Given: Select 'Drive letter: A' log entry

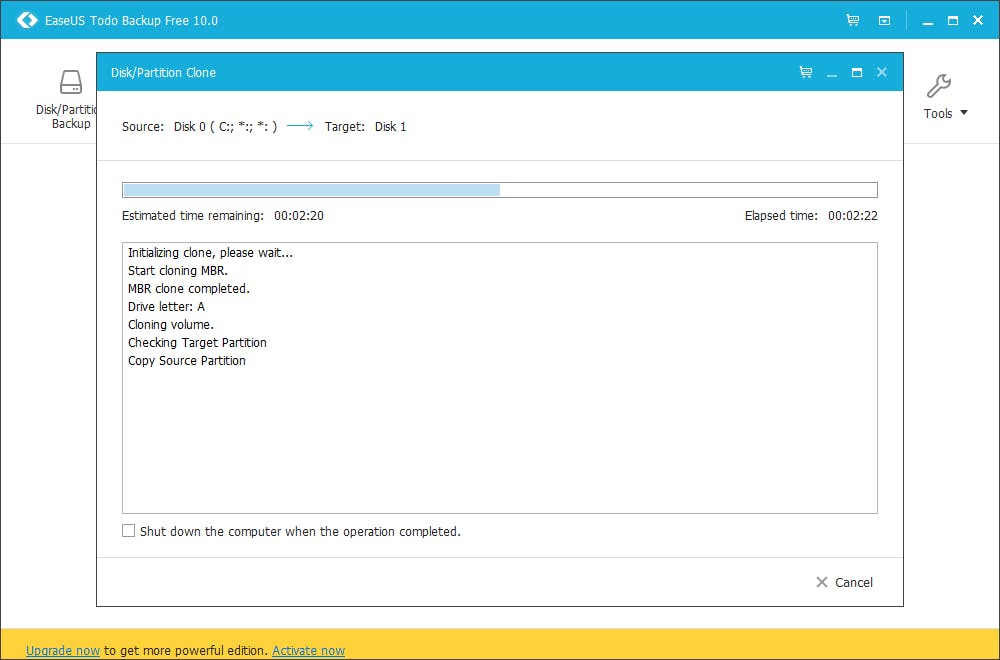Looking at the screenshot, I should click(x=166, y=306).
